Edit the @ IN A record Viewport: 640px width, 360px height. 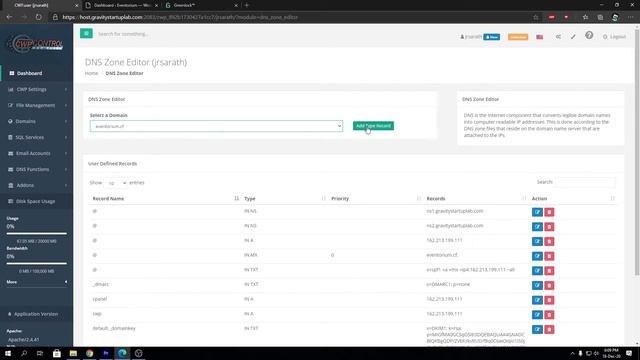(x=537, y=241)
